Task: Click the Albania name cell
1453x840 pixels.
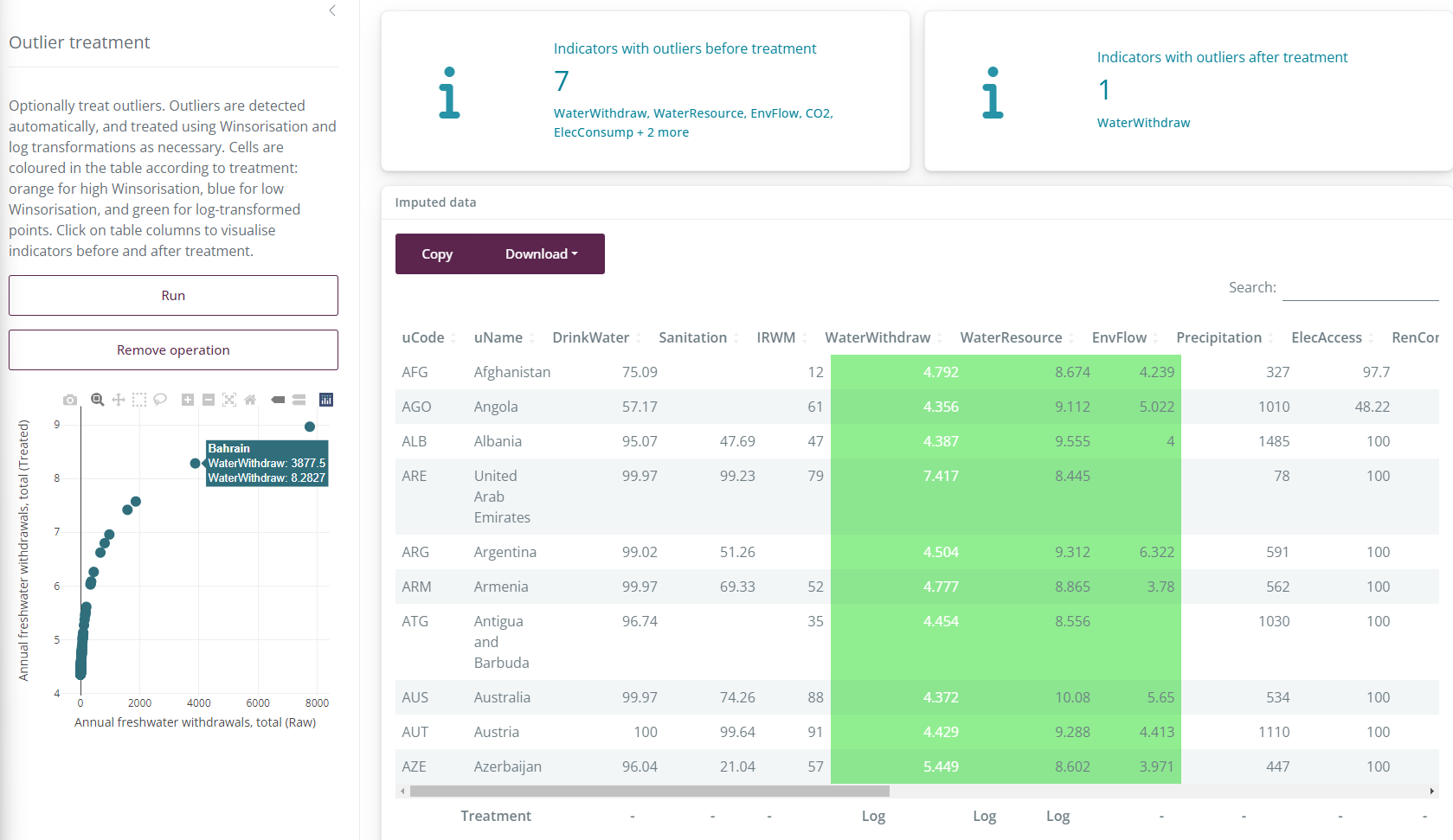Action: coord(498,441)
